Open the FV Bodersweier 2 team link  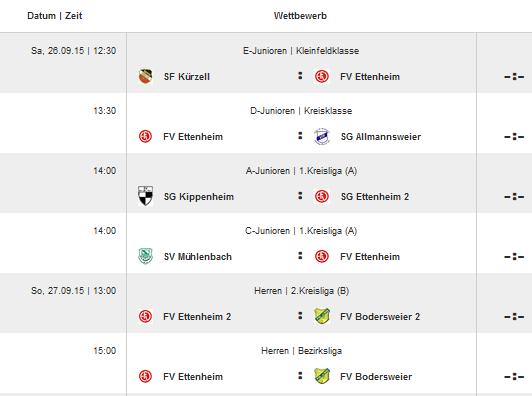pyautogui.click(x=380, y=317)
